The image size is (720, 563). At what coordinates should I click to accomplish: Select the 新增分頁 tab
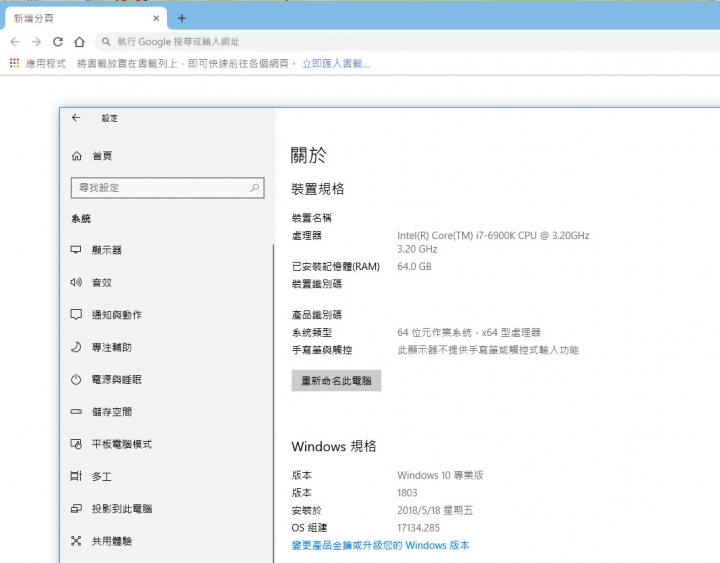[85, 18]
